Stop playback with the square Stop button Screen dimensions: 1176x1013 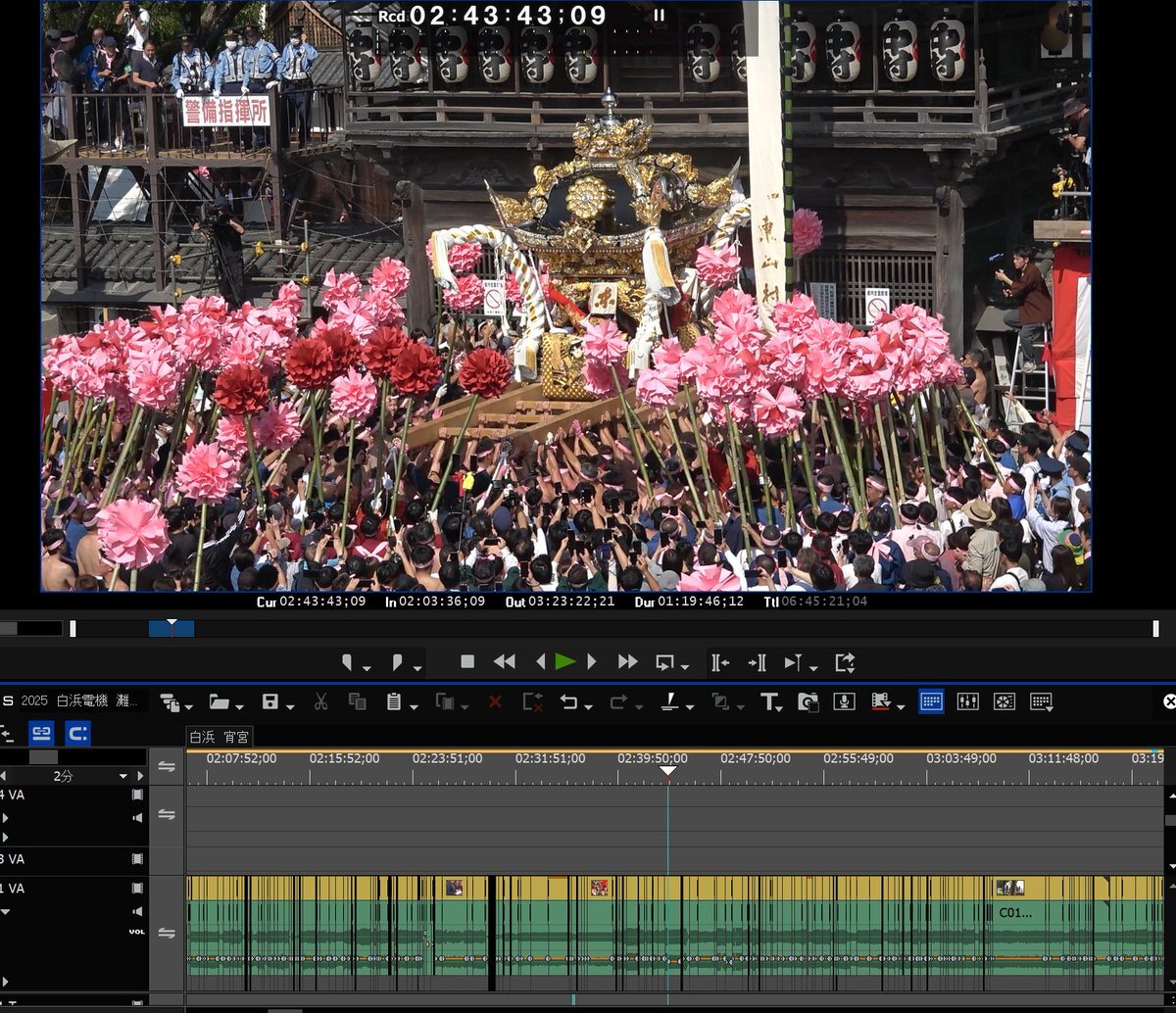[467, 662]
